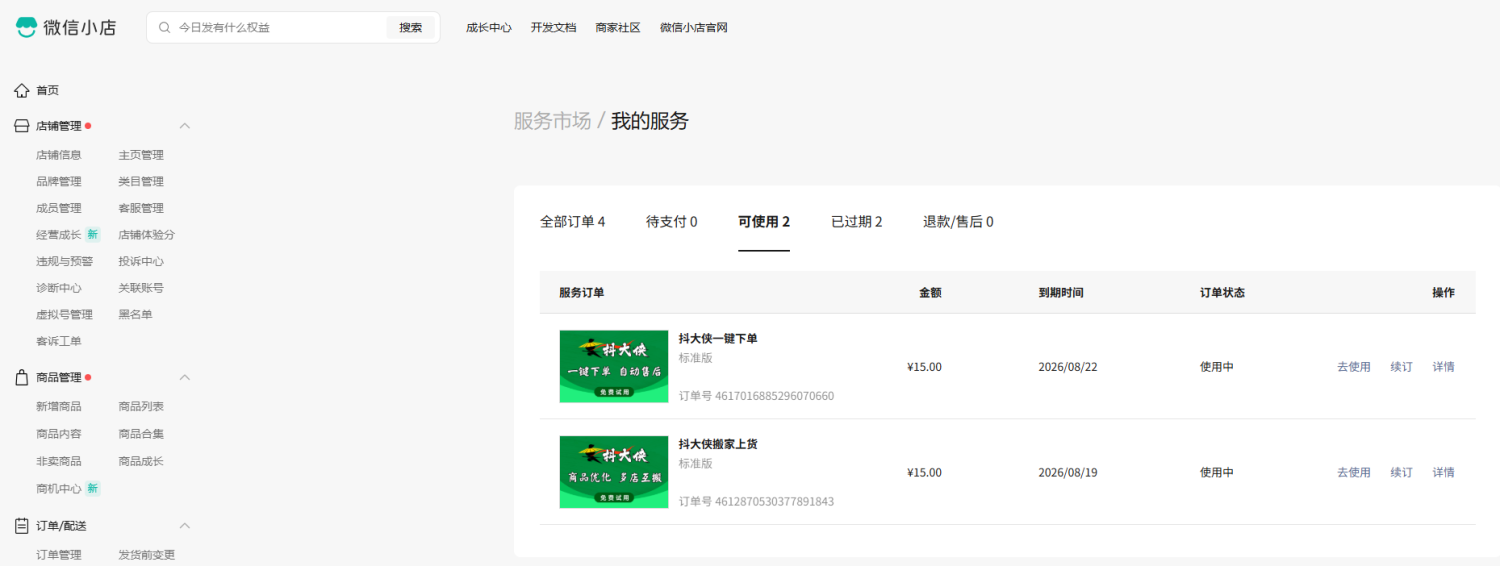Select the 可使用 2 tab
The width and height of the screenshot is (1500, 566).
pyautogui.click(x=764, y=222)
